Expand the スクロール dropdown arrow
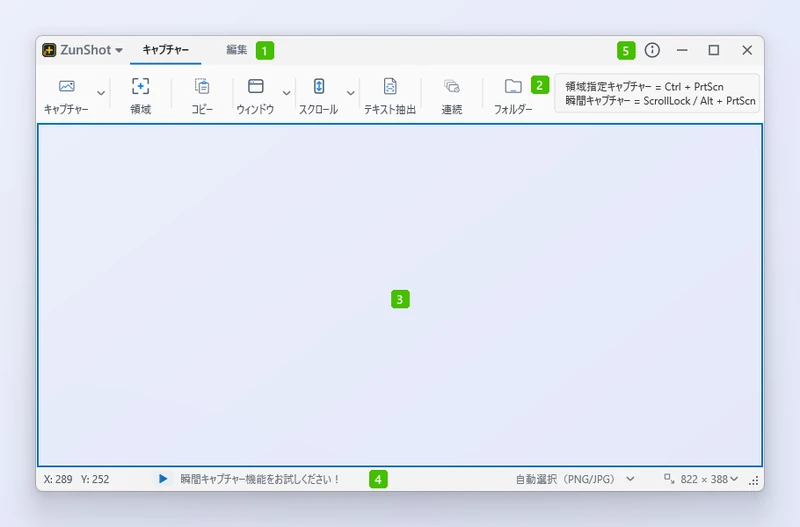800x527 pixels. tap(351, 93)
